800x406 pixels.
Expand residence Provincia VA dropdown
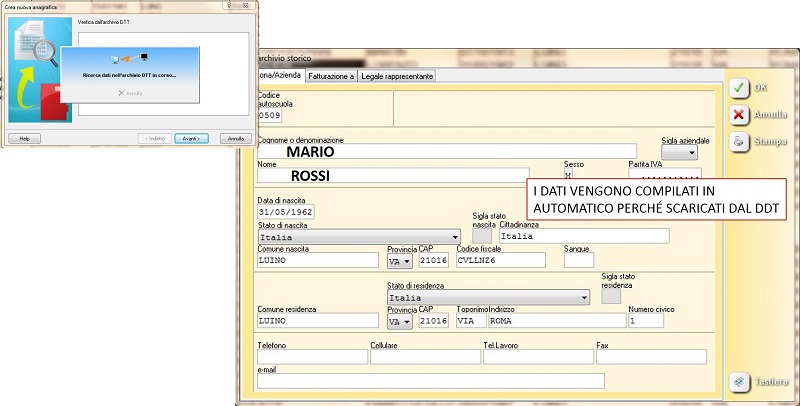coord(407,322)
